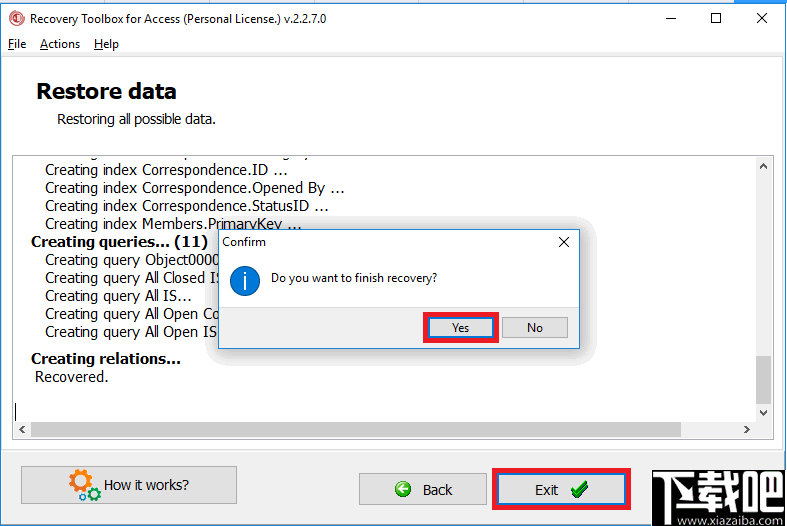
Task: Open the Actions menu
Action: click(x=60, y=44)
